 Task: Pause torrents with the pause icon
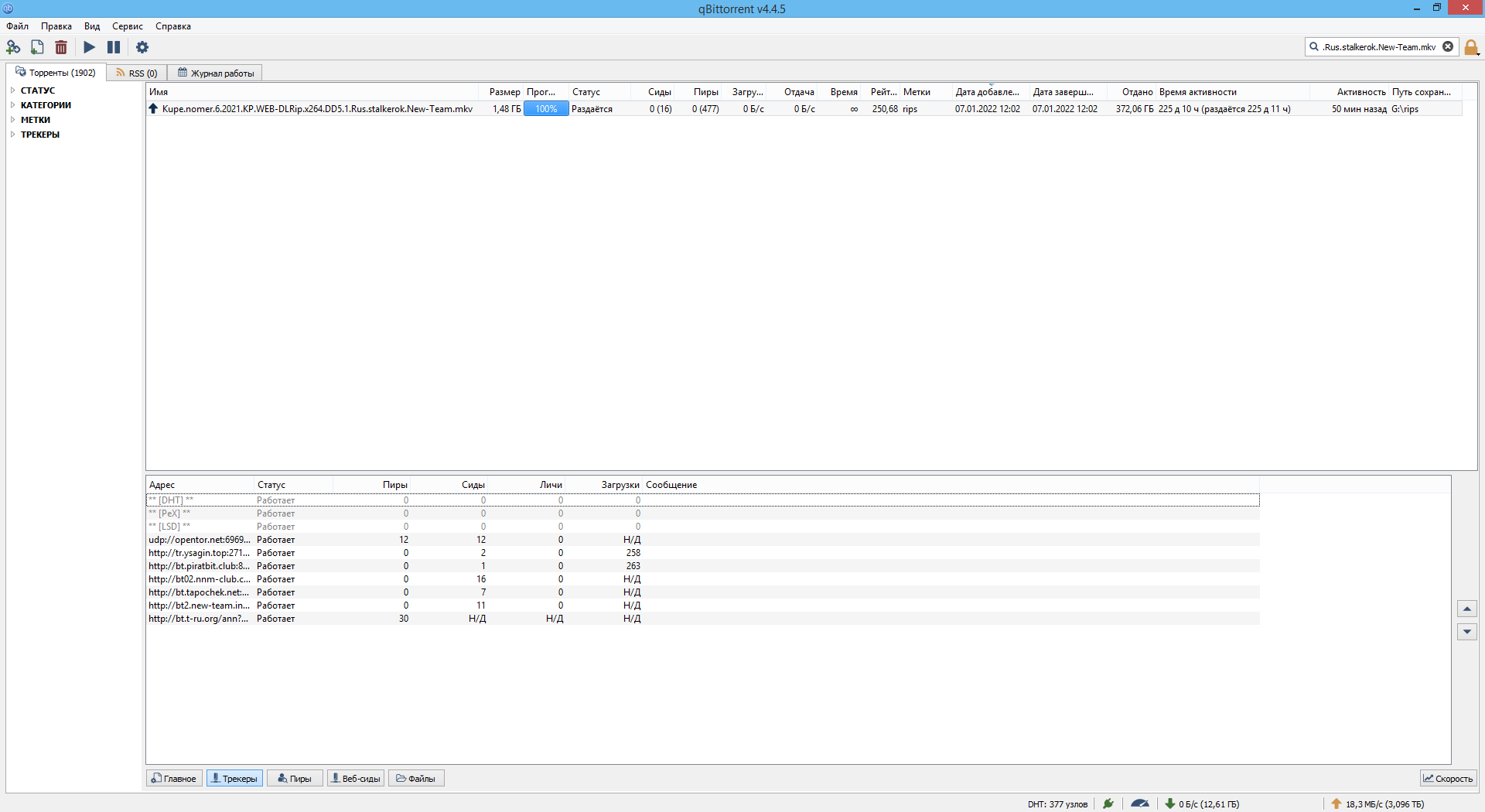(x=114, y=47)
